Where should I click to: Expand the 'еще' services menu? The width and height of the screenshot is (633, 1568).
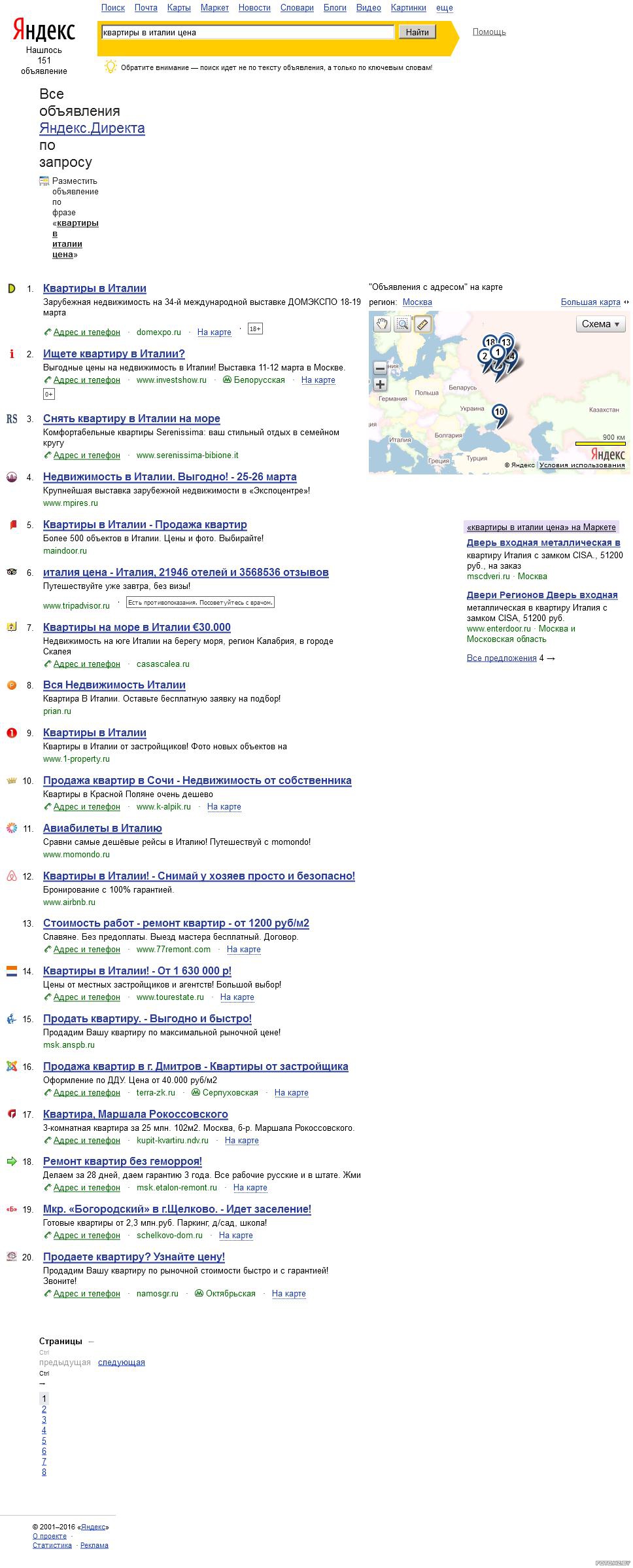pyautogui.click(x=445, y=8)
